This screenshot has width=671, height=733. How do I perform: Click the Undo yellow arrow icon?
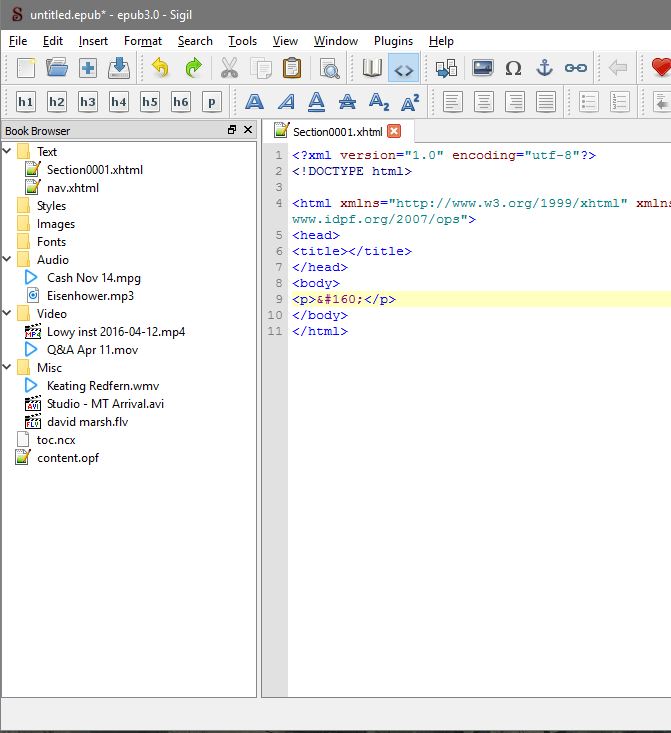(161, 69)
